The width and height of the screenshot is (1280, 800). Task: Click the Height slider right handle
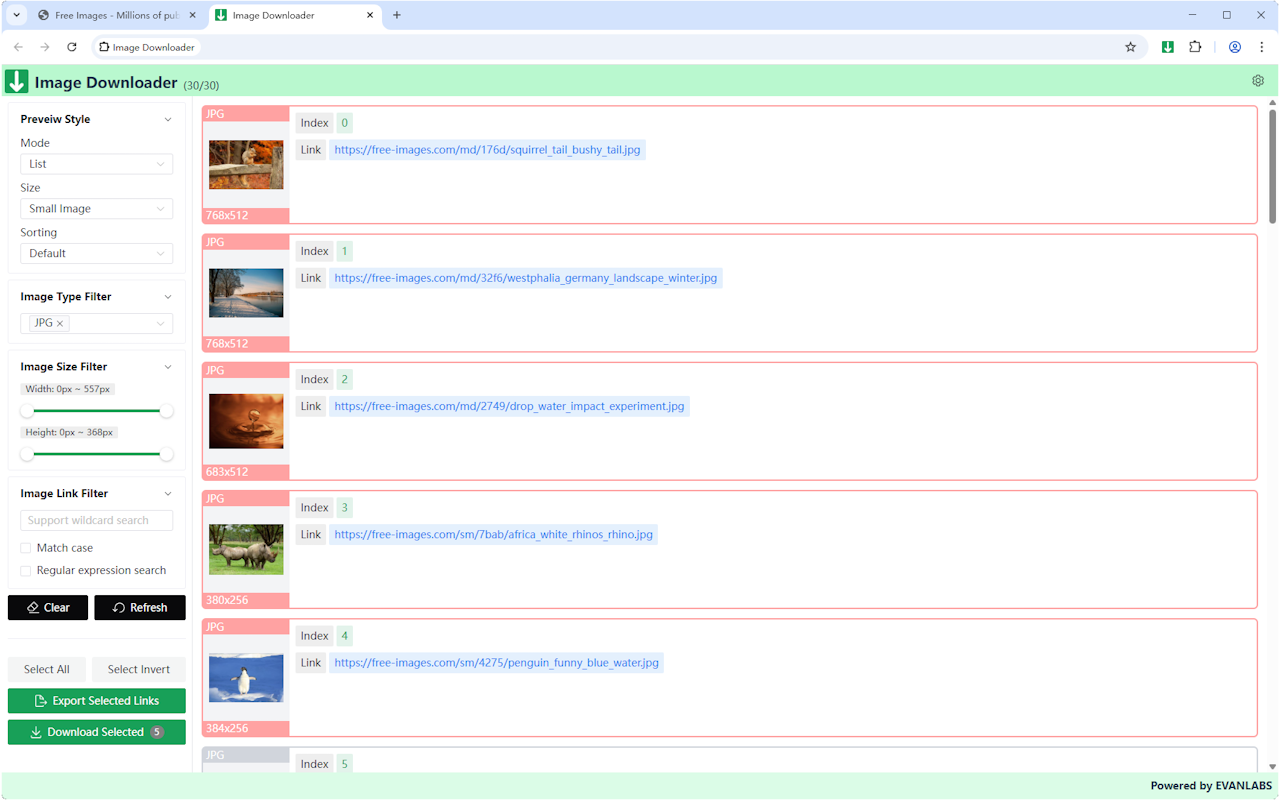[x=167, y=454]
